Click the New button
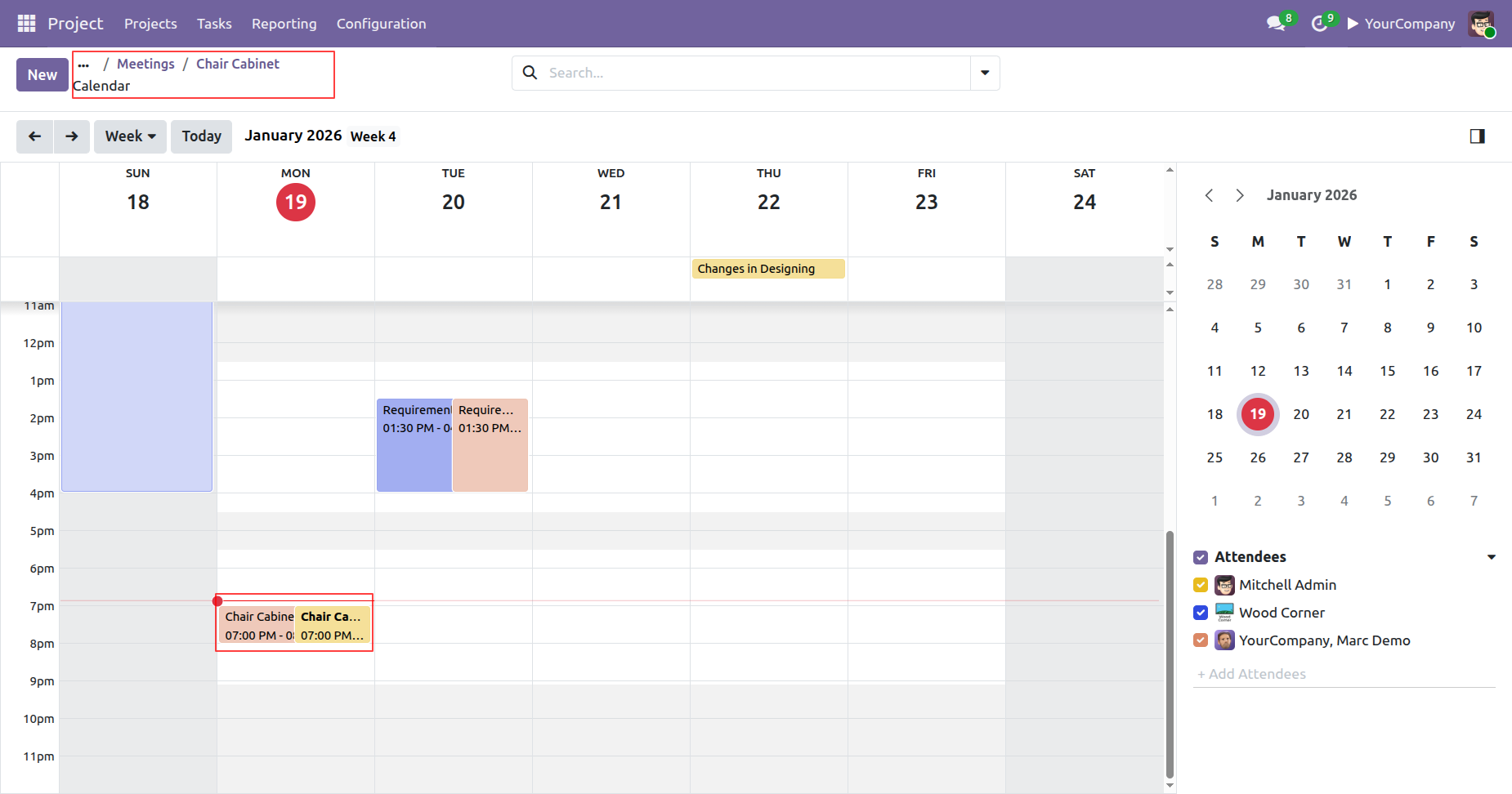 point(42,75)
